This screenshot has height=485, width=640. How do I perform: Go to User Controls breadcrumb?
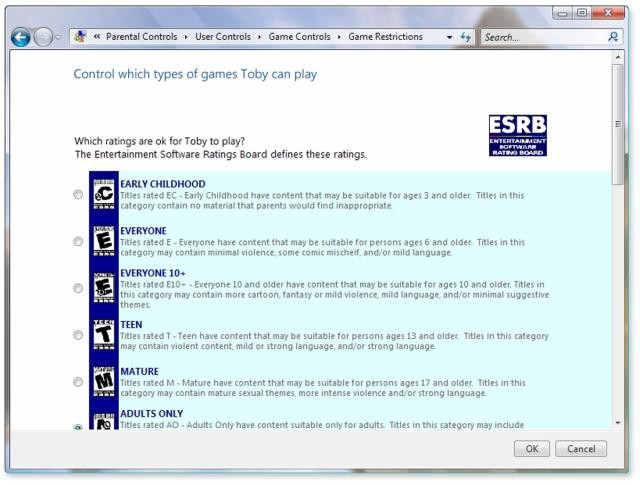click(x=225, y=37)
